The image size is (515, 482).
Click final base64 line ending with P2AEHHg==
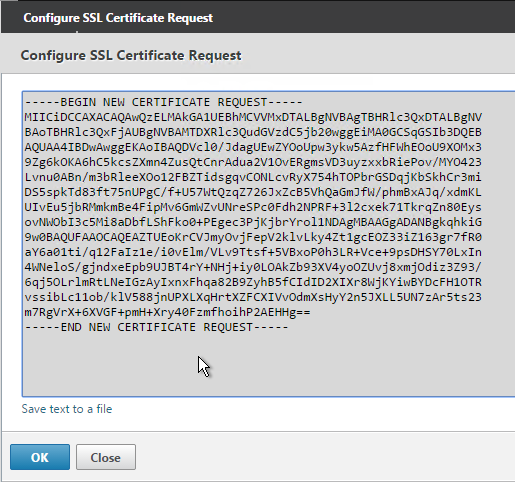coord(167,312)
